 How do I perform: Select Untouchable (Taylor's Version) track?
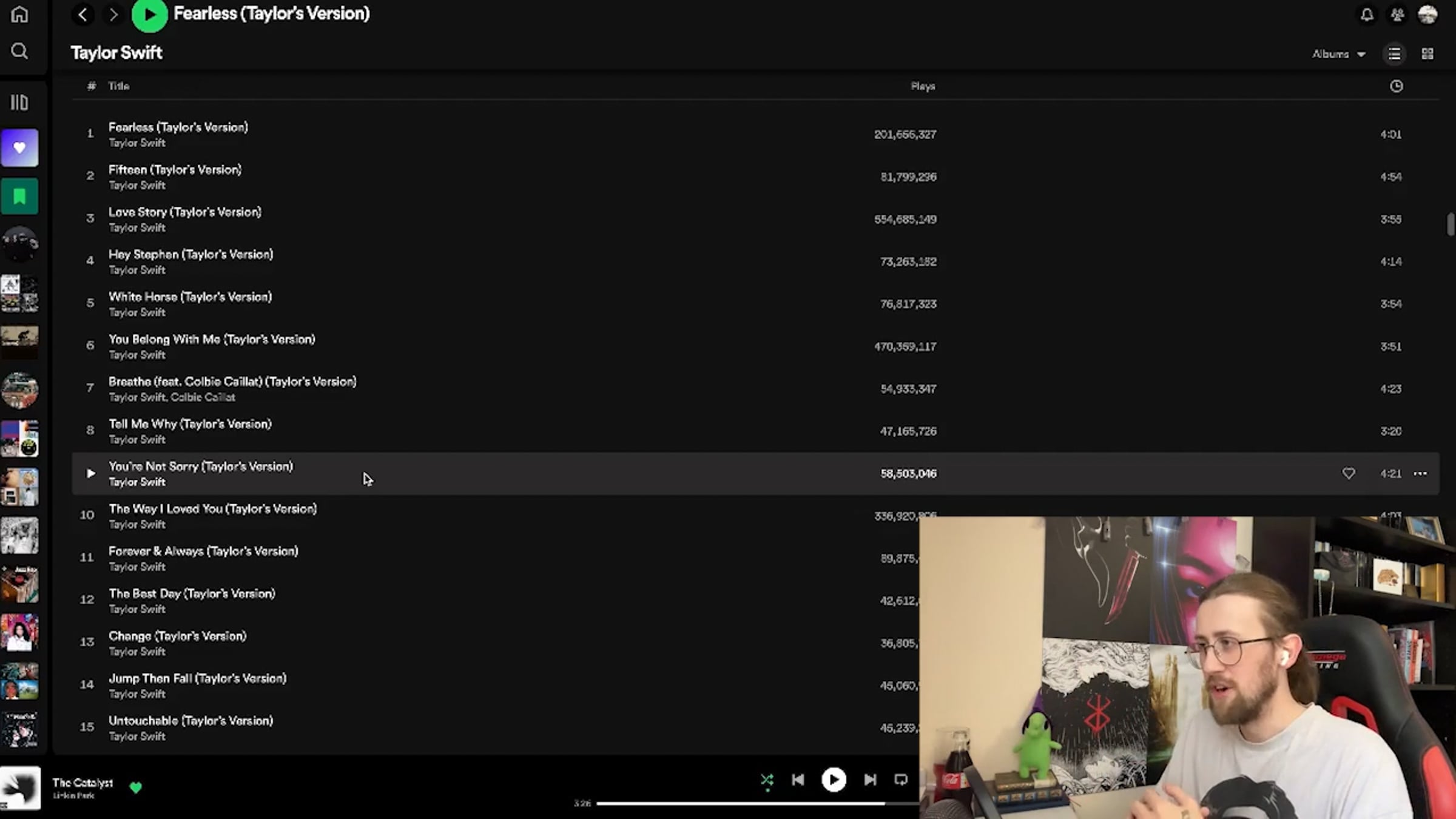[191, 721]
